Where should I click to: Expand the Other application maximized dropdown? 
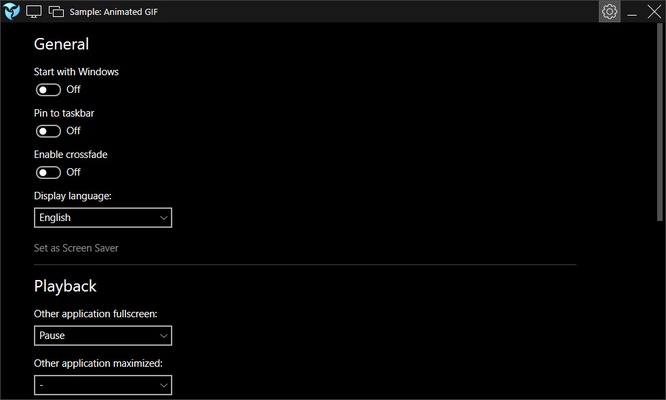point(102,385)
